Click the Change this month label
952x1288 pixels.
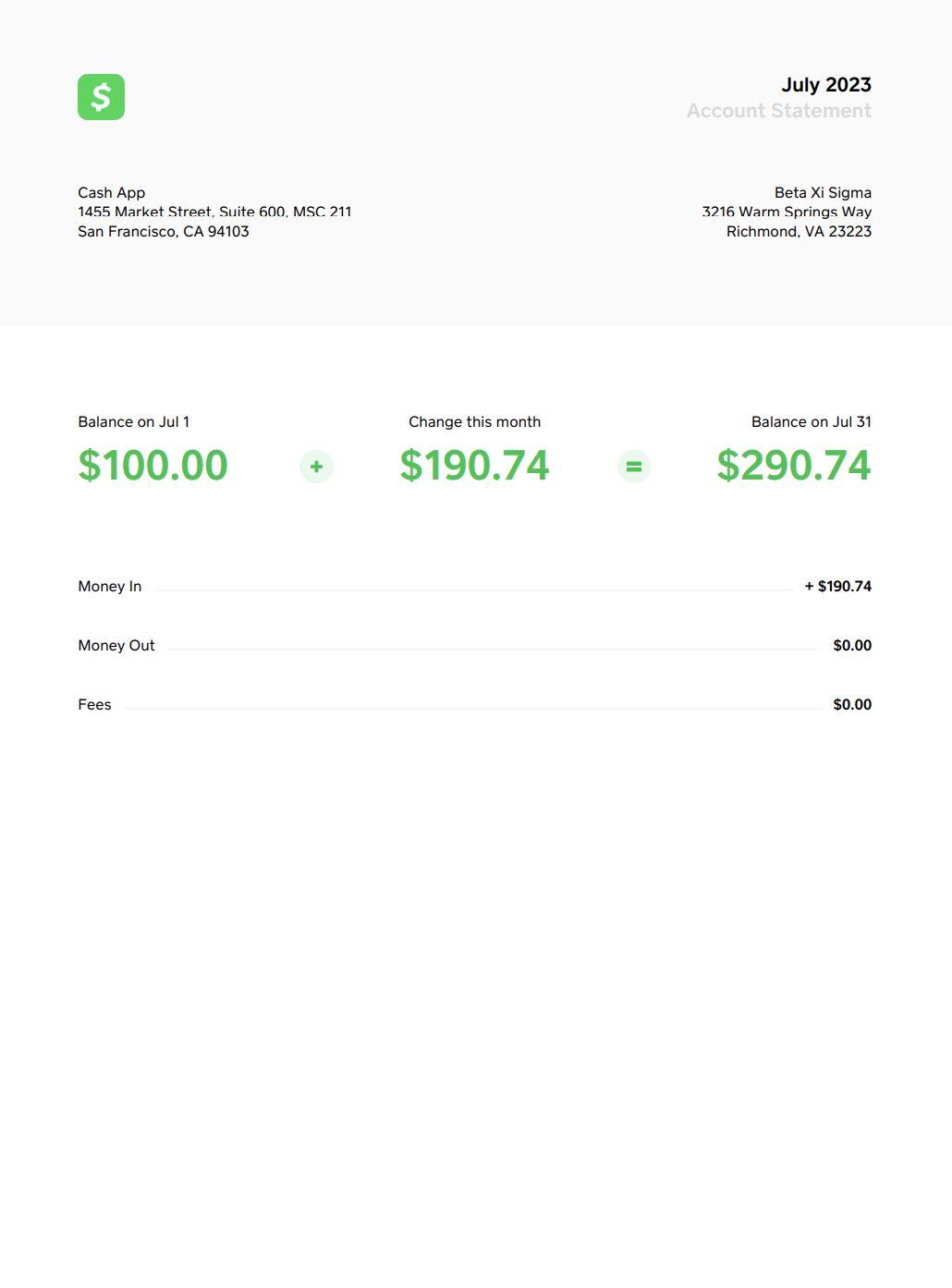pos(474,421)
